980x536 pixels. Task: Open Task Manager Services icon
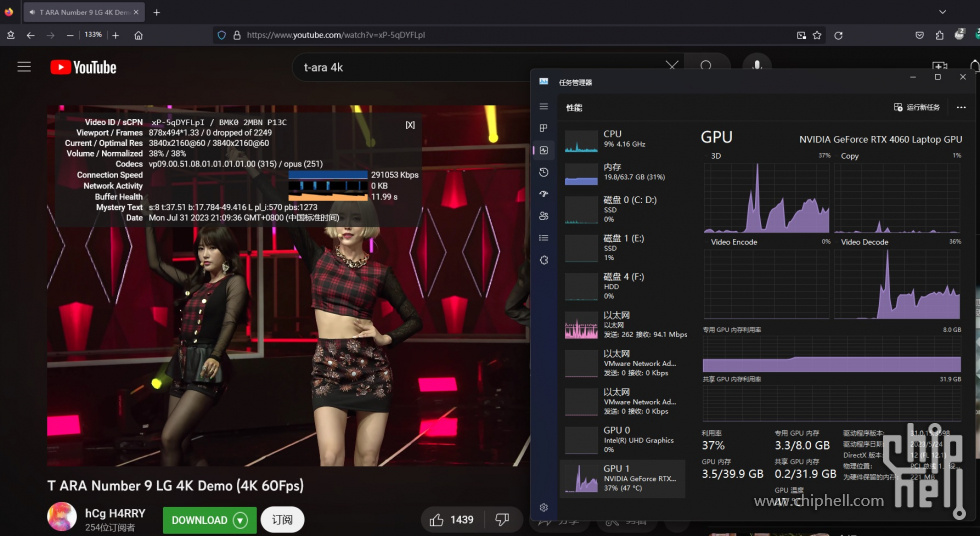click(544, 260)
